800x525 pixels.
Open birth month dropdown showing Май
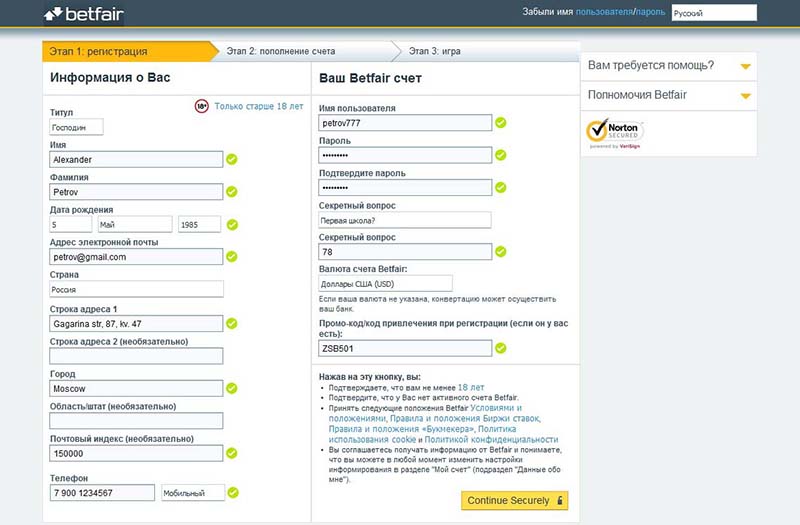tap(135, 224)
